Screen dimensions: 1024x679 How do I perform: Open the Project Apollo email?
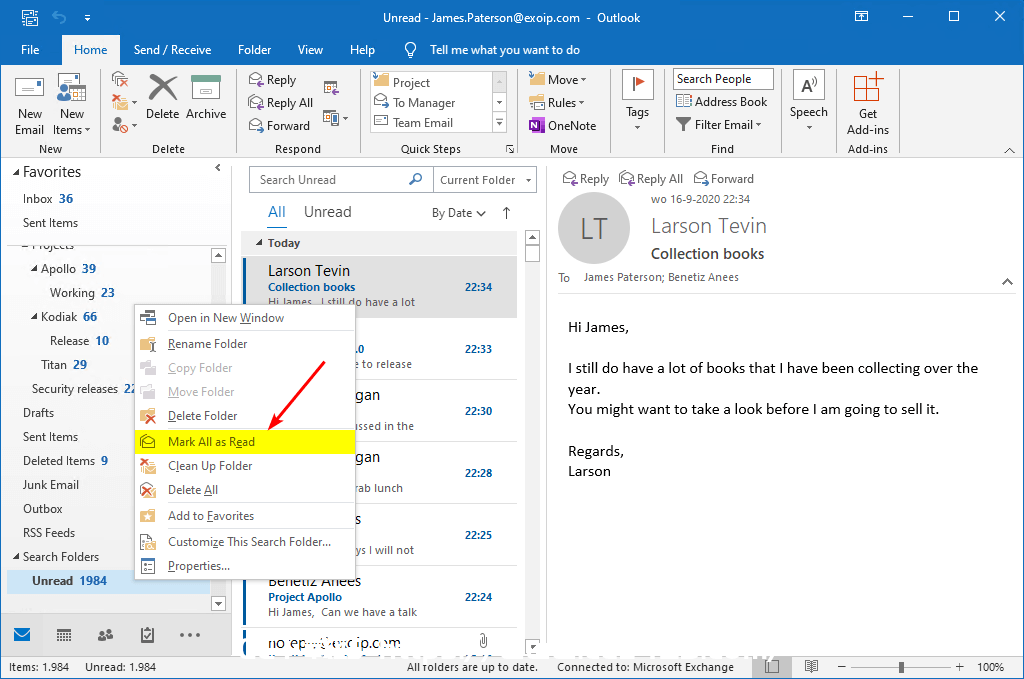pos(380,597)
